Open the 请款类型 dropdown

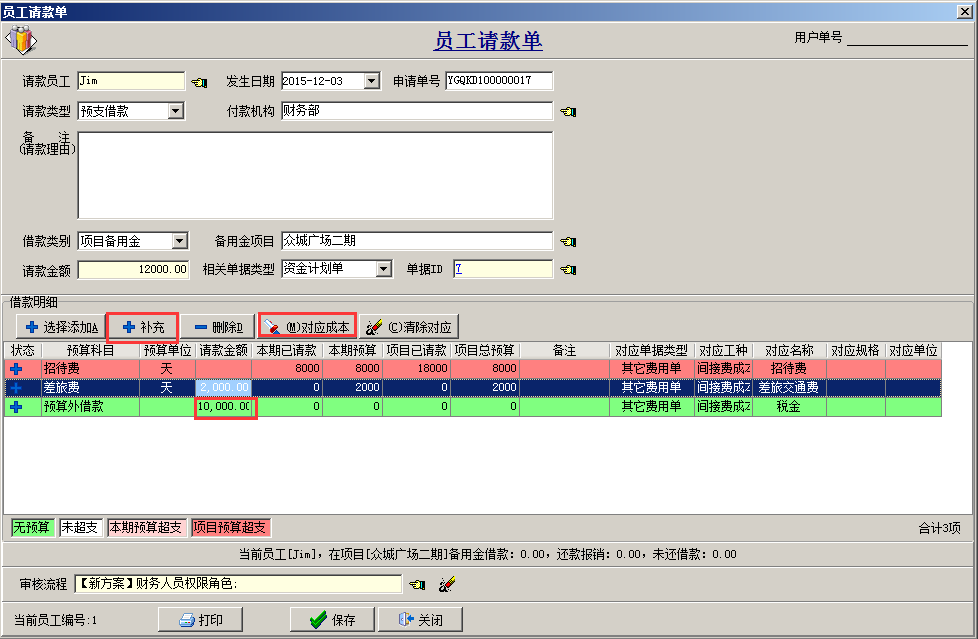click(177, 111)
